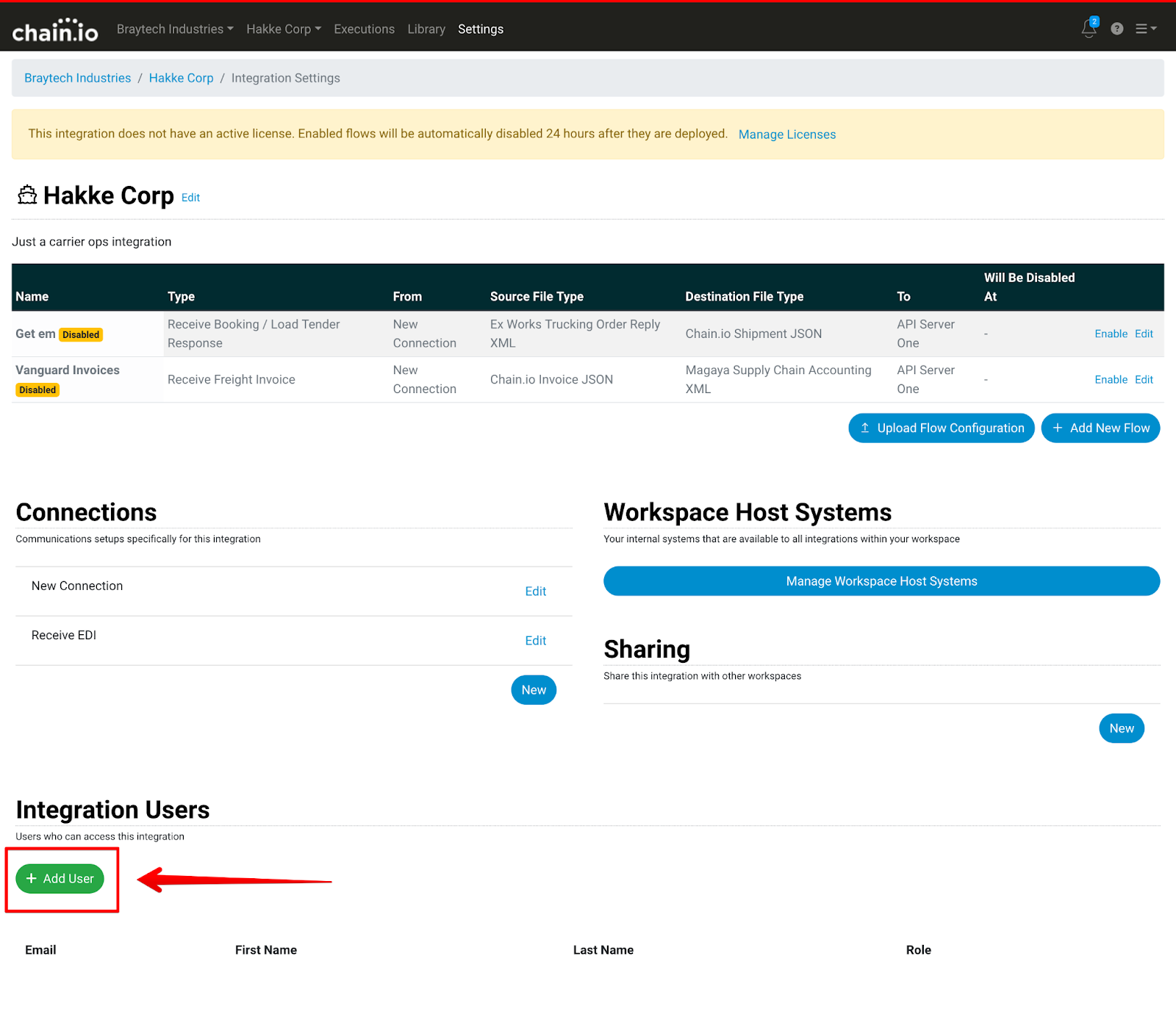The image size is (1176, 1017).
Task: Click the Last Name column header
Action: 603,949
